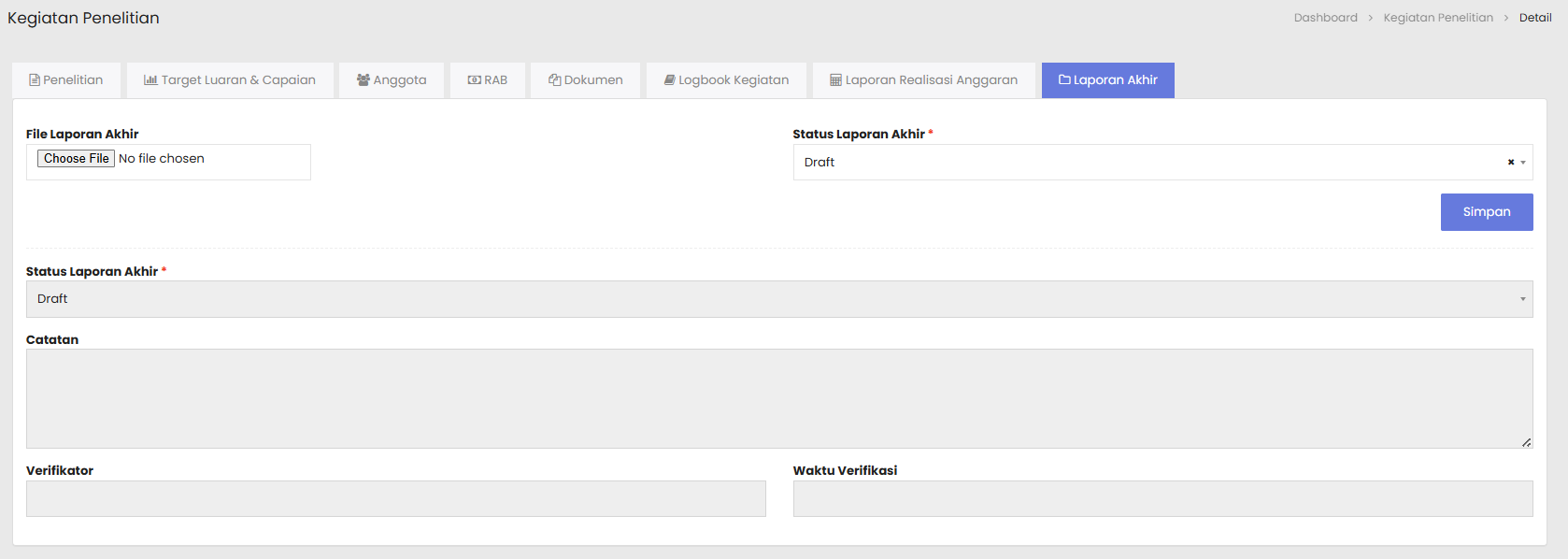This screenshot has width=1568, height=559.
Task: Grab the Catatan textarea resize handle
Action: 1526,442
